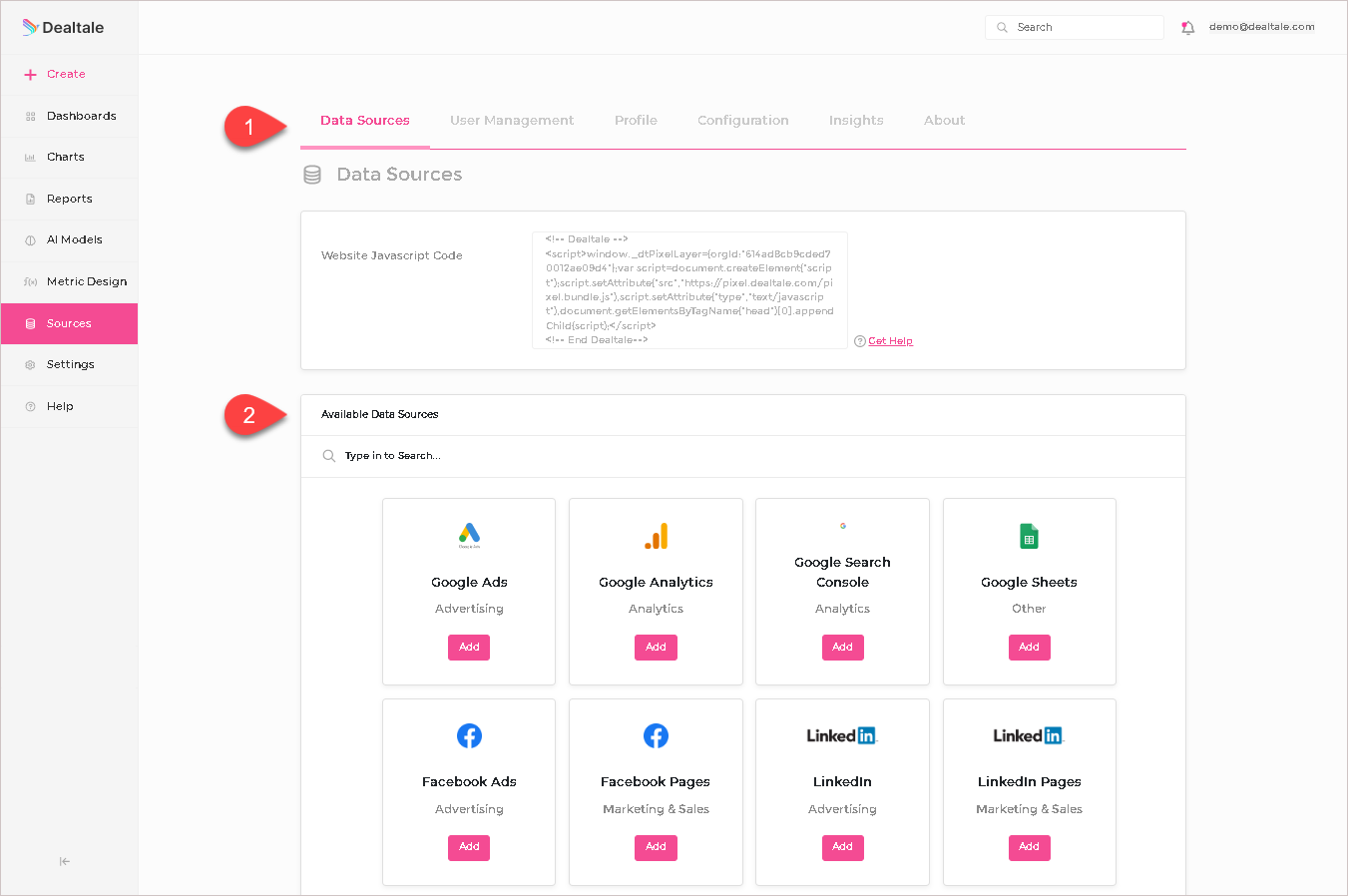
Task: Click the Facebook Pages logo icon
Action: (x=656, y=736)
